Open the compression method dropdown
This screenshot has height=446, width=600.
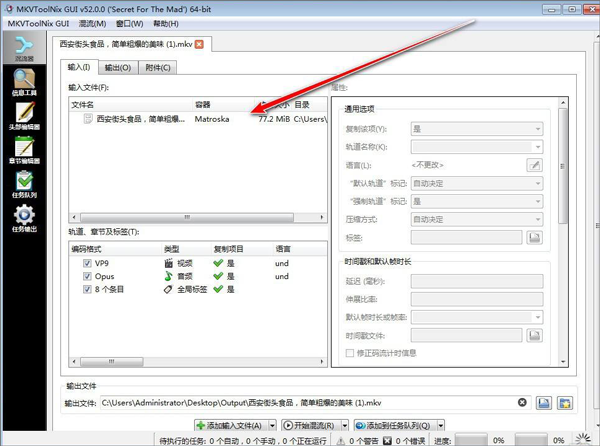click(477, 219)
